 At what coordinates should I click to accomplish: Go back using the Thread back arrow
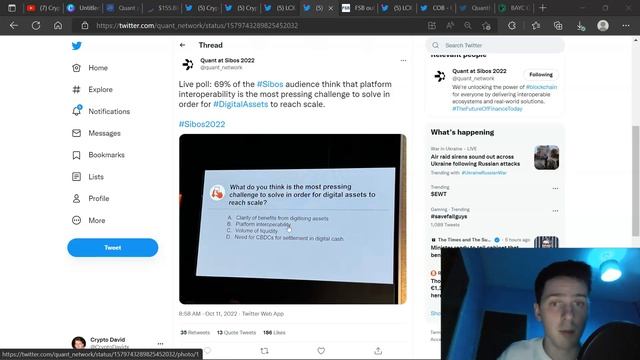(182, 45)
